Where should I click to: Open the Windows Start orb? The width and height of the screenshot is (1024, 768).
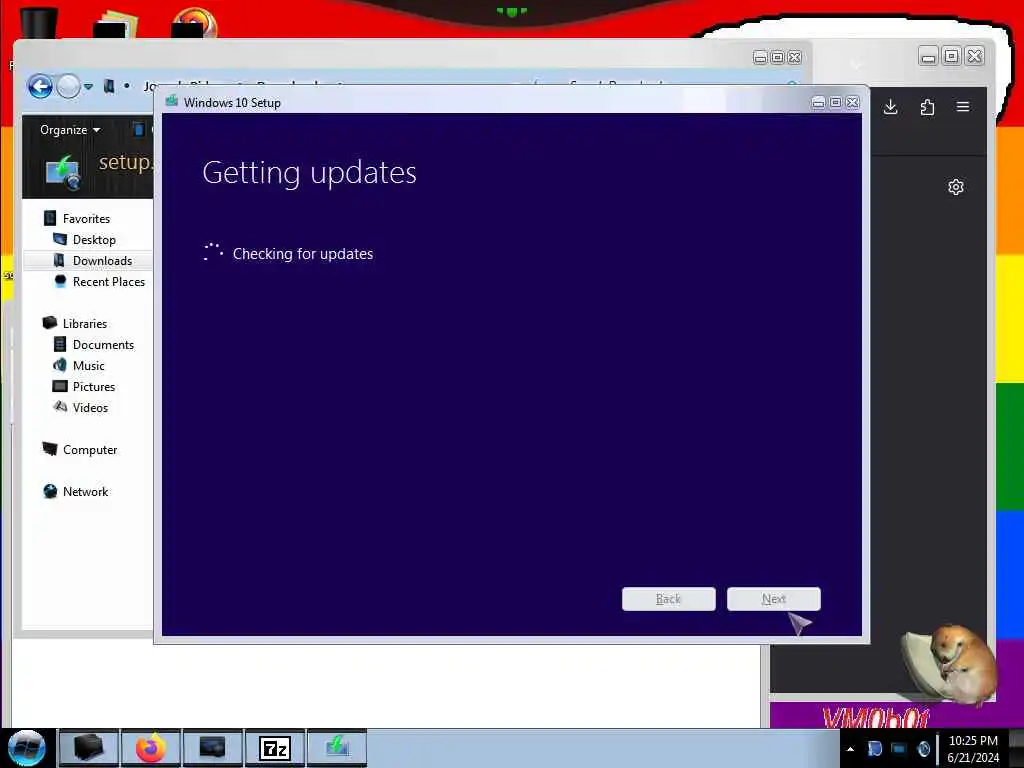(26, 748)
